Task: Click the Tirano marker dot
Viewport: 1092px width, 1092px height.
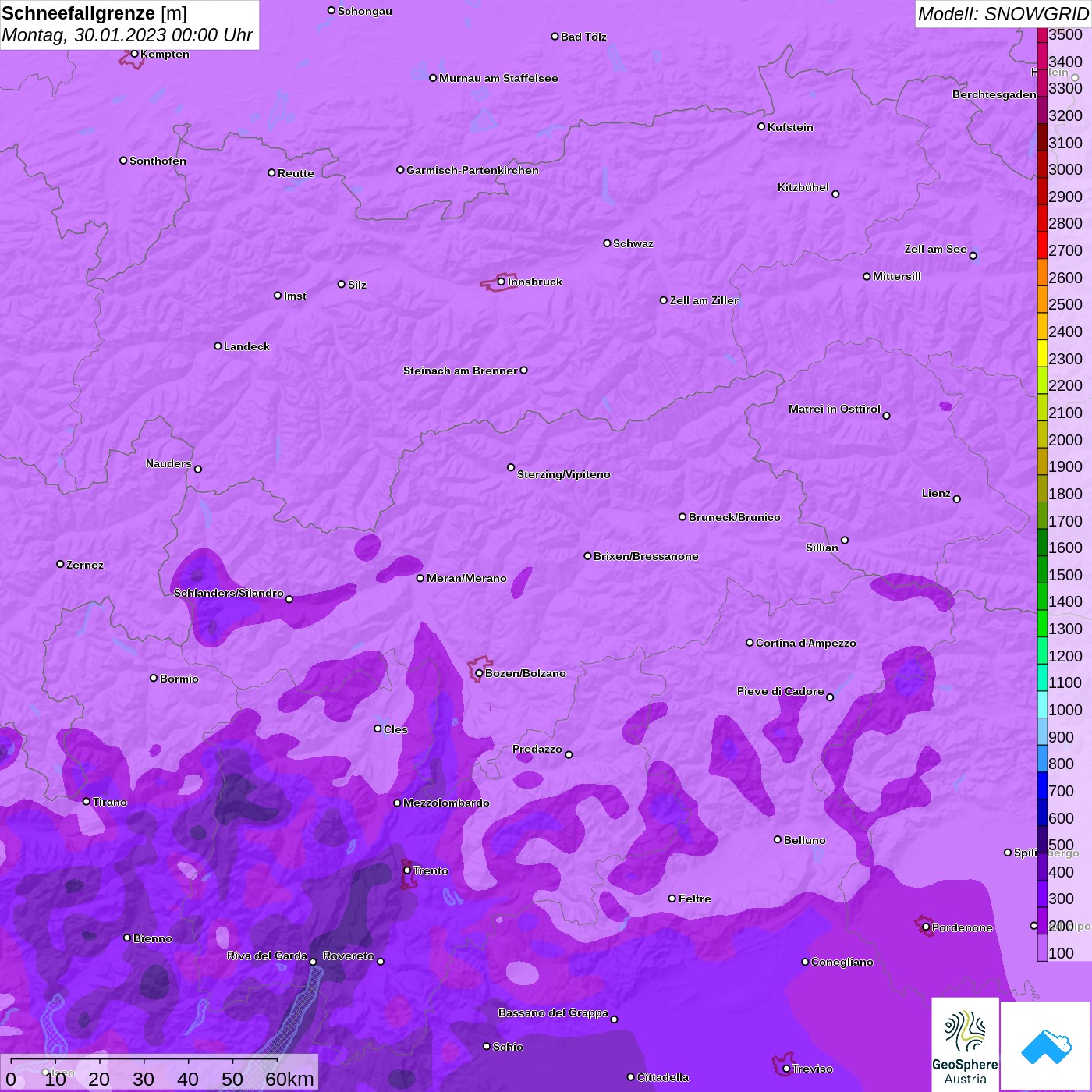Action: coord(87,801)
